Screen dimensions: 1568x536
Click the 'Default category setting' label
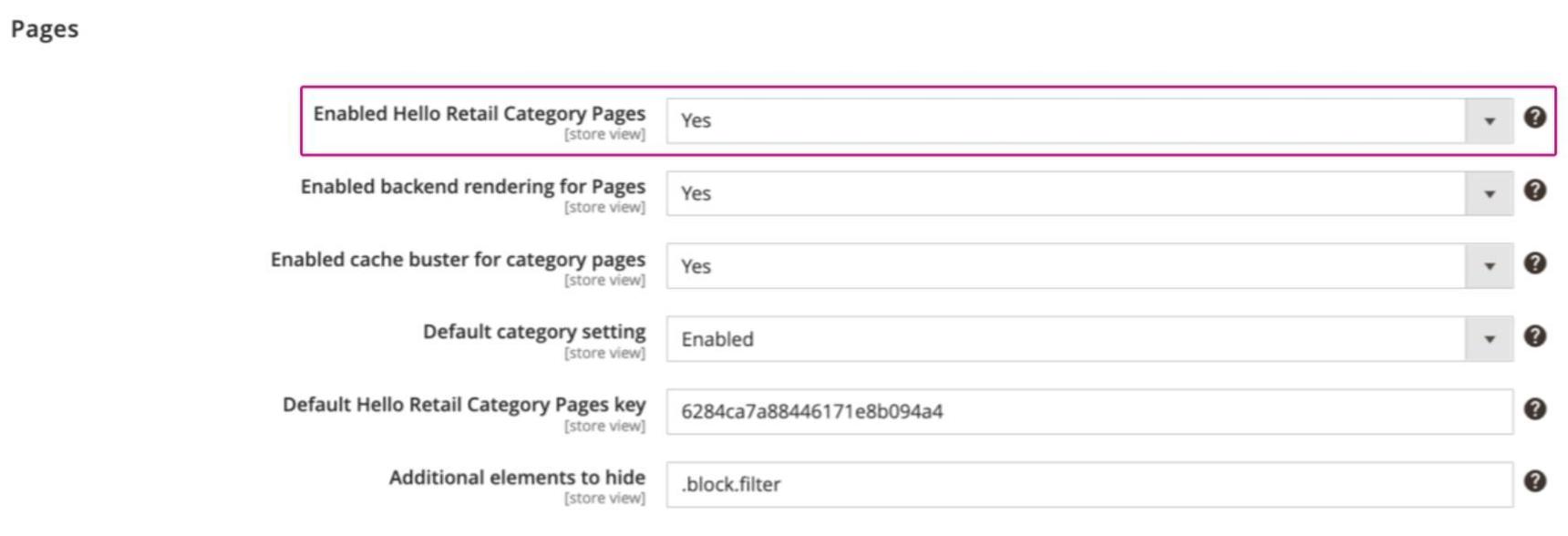533,332
